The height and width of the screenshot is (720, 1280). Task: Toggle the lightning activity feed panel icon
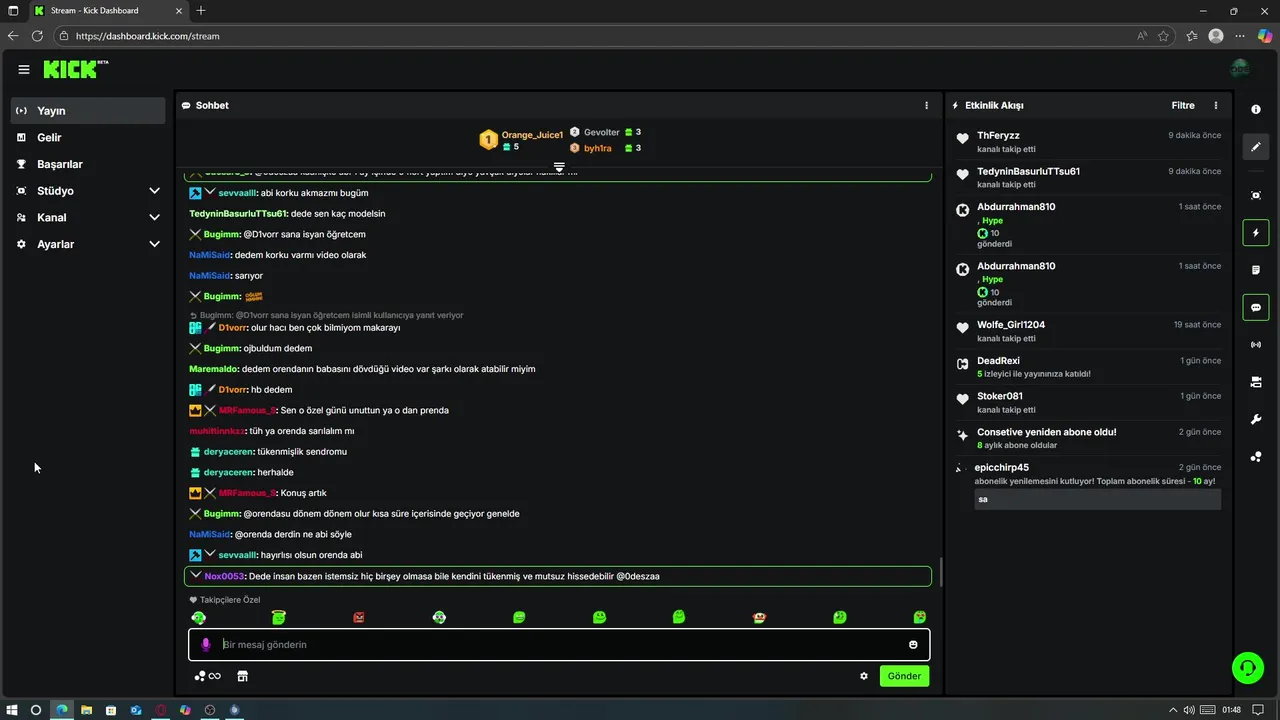click(x=1256, y=233)
